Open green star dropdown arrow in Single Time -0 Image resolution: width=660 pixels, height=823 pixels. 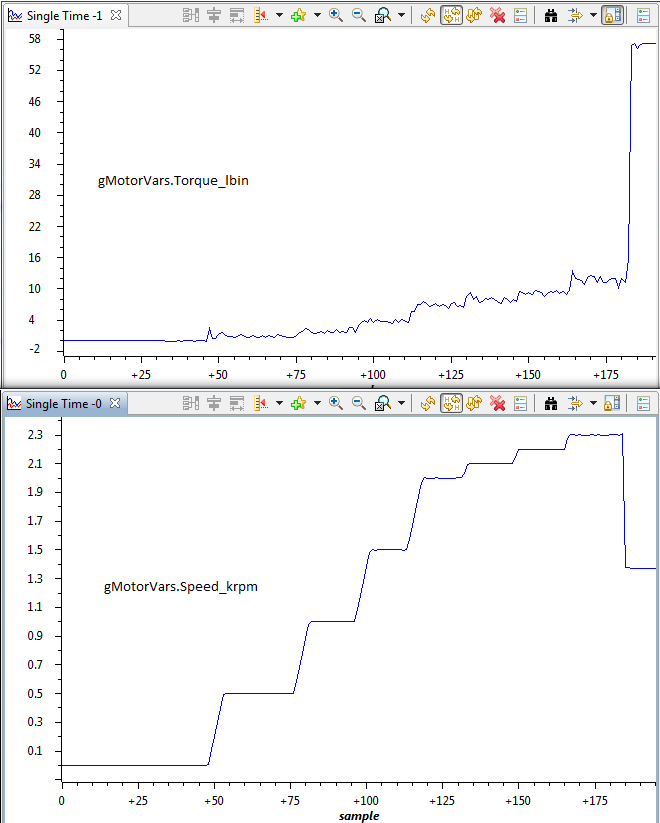point(317,403)
